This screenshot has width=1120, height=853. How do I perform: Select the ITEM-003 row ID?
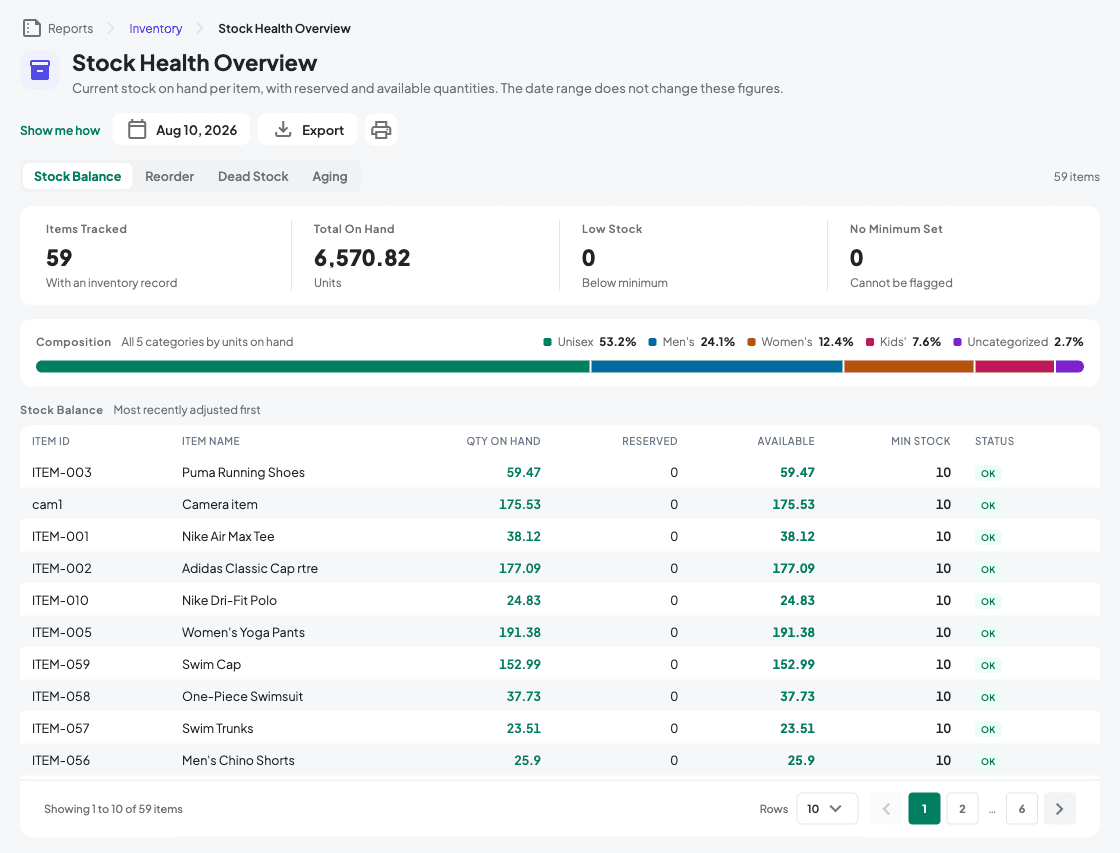61,472
